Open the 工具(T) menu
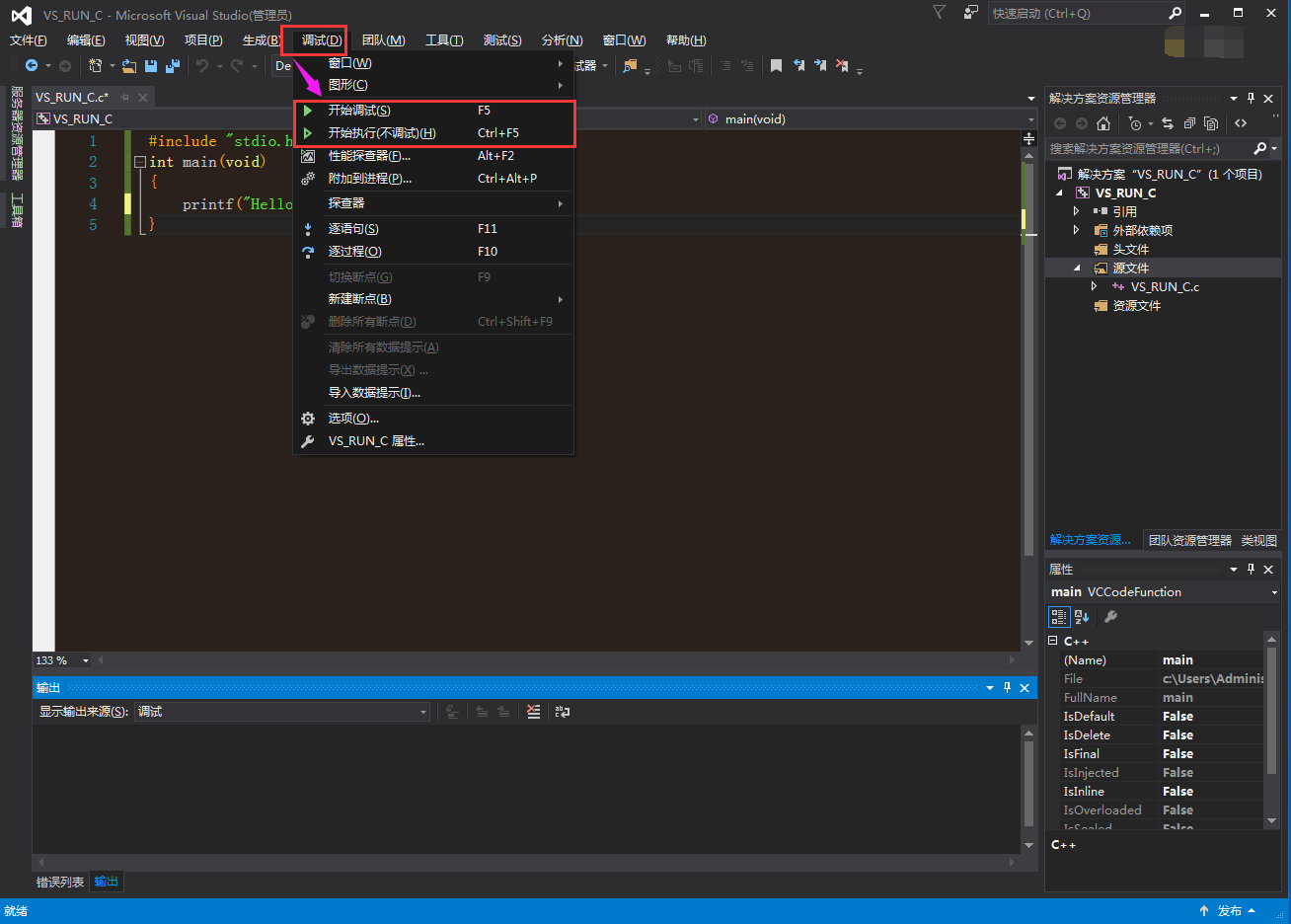The width and height of the screenshot is (1291, 924). [x=444, y=40]
